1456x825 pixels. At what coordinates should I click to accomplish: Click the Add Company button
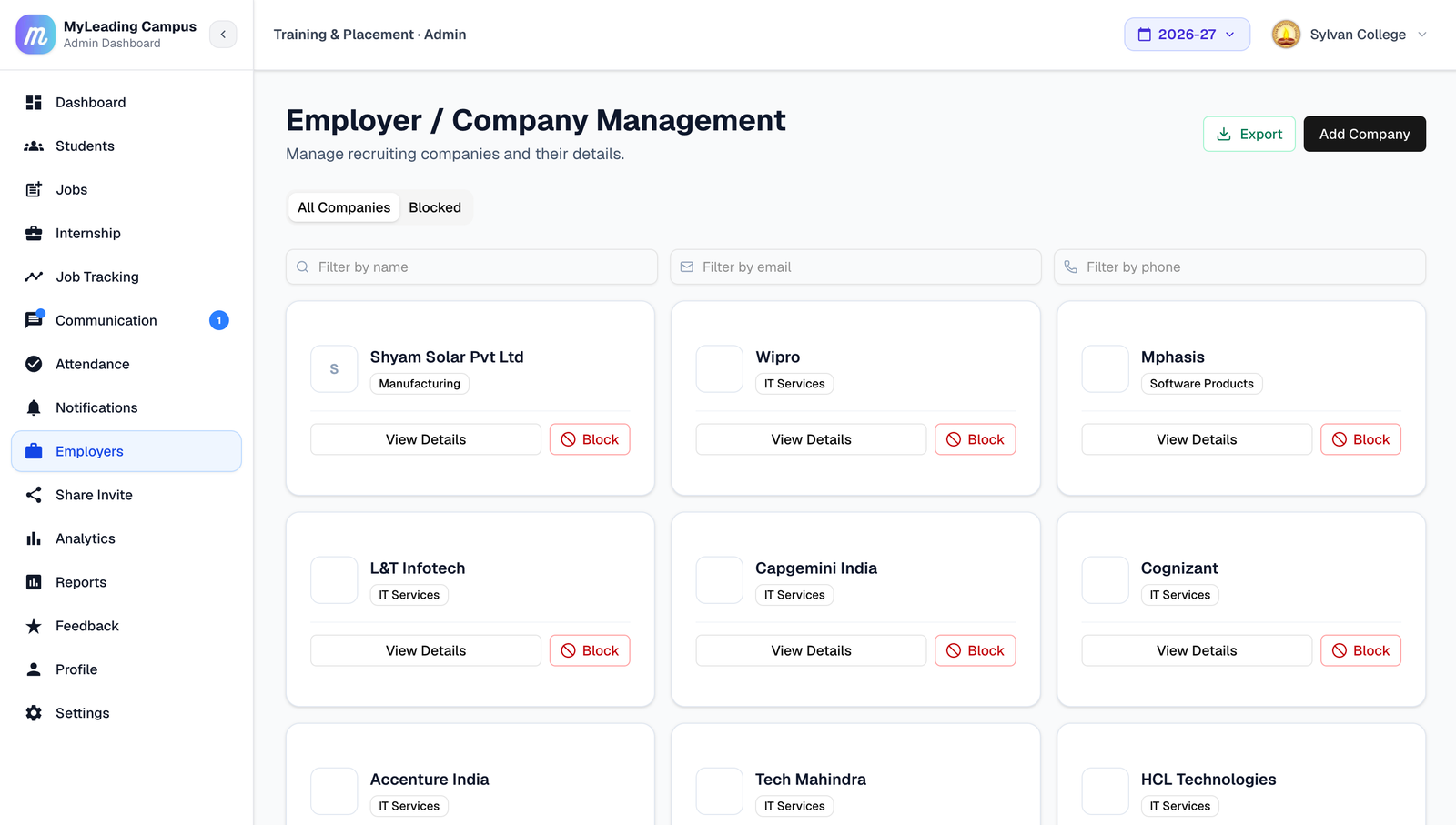coord(1364,134)
